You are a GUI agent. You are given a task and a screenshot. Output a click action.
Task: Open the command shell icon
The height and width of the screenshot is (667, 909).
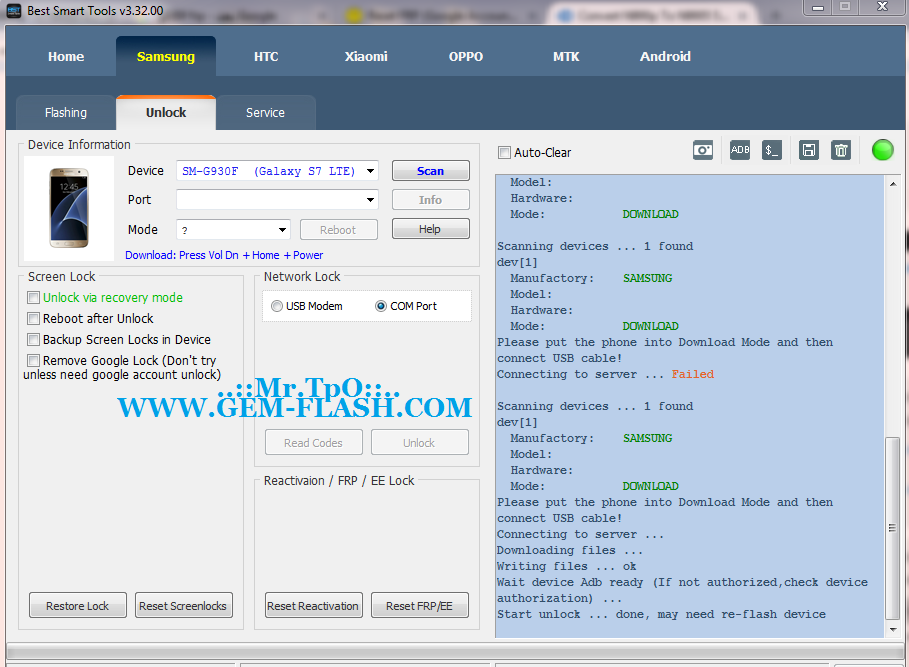pos(772,151)
